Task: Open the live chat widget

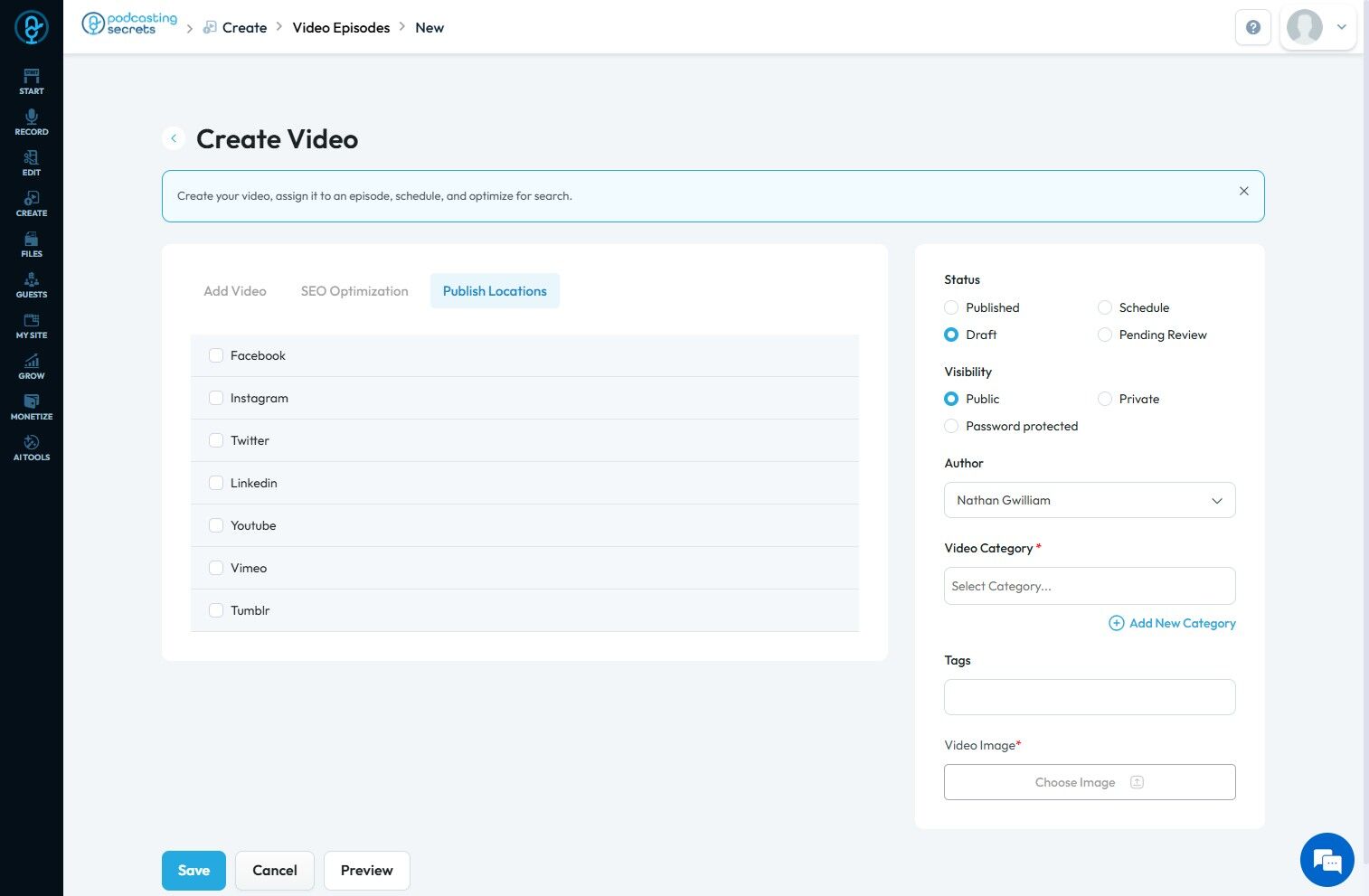Action: [1327, 860]
